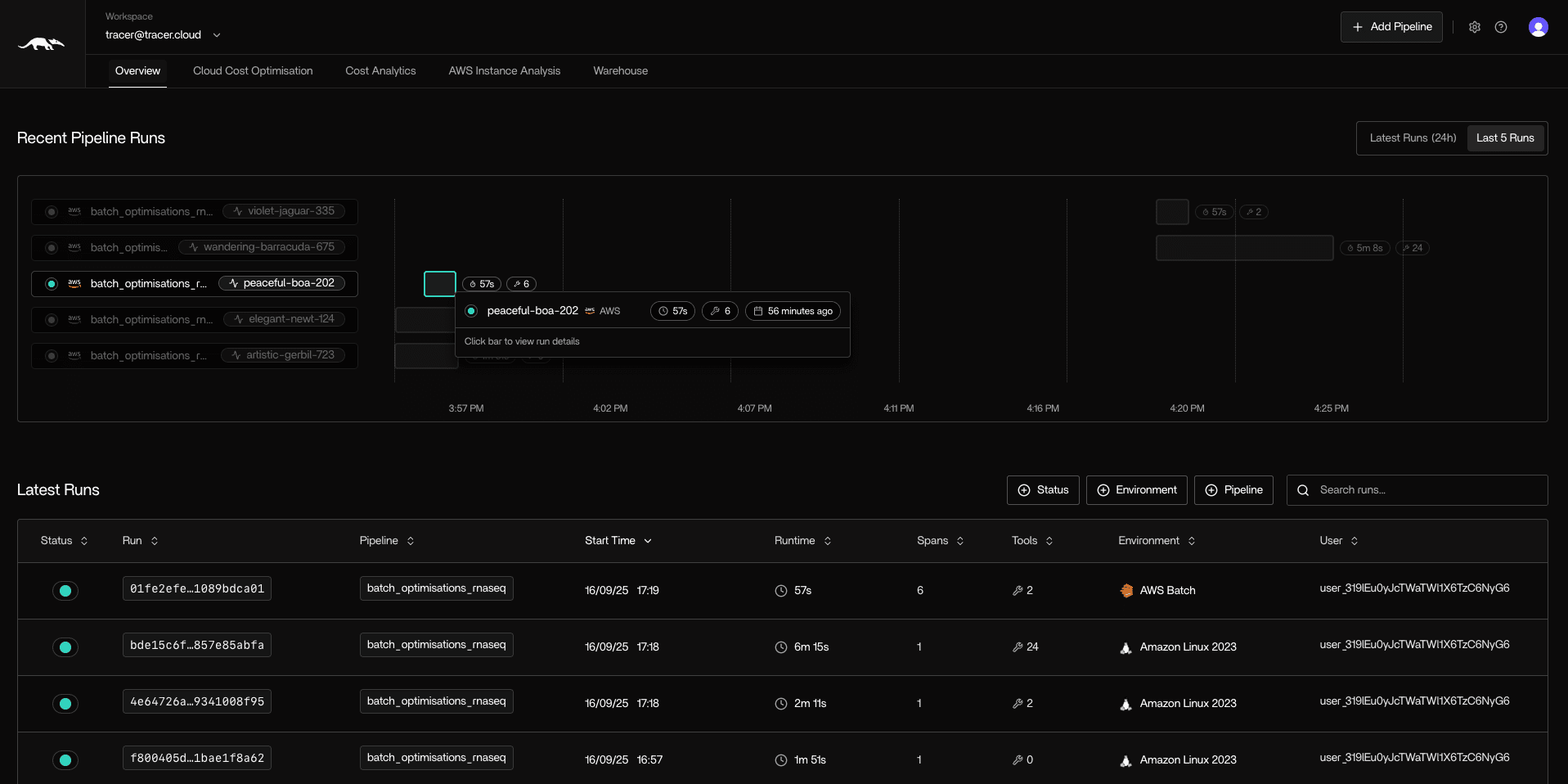
Task: Click clock icon beside 6m 15s runtime
Action: (x=781, y=647)
